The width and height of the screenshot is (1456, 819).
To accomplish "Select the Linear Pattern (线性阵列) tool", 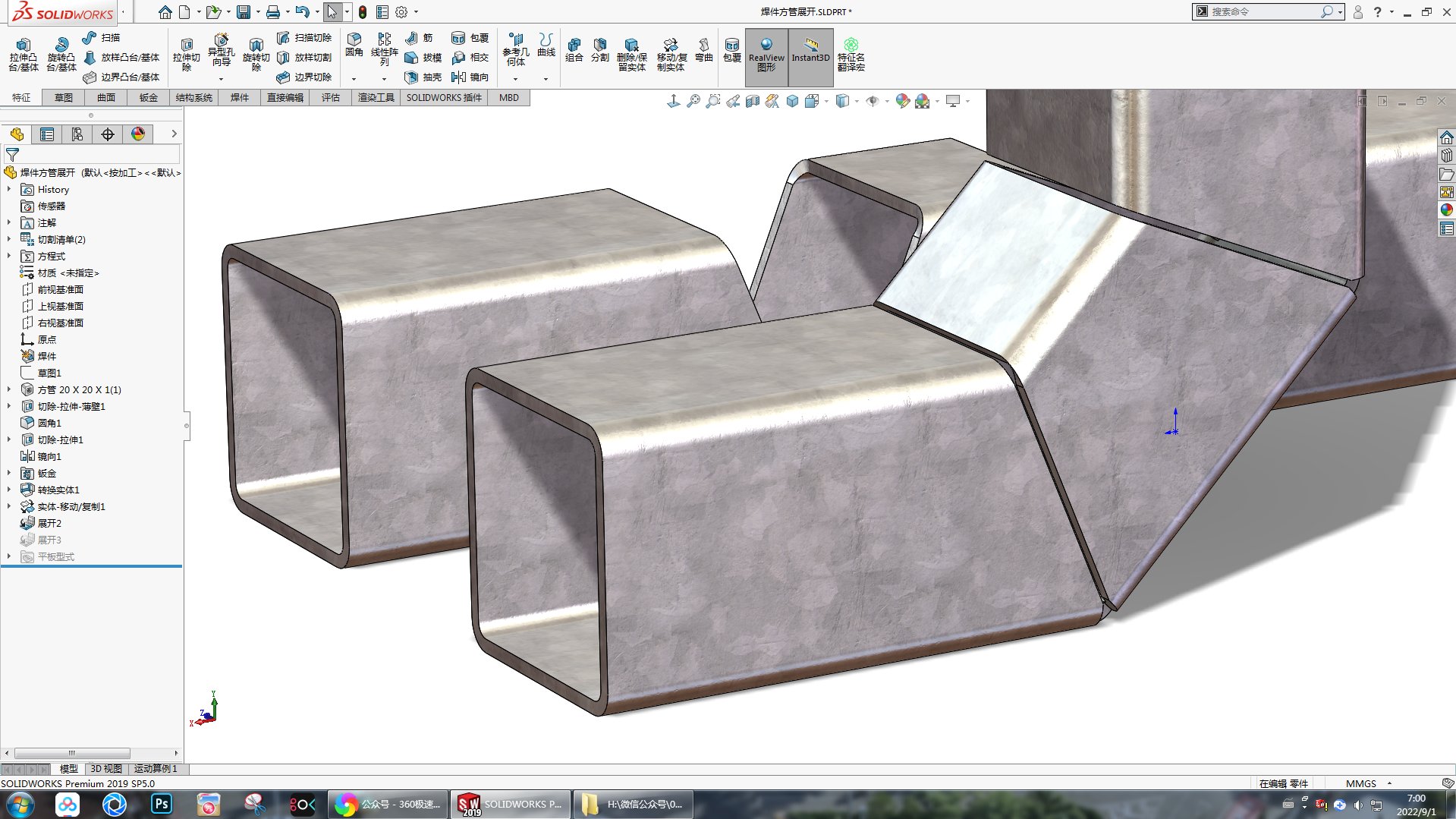I will (384, 49).
